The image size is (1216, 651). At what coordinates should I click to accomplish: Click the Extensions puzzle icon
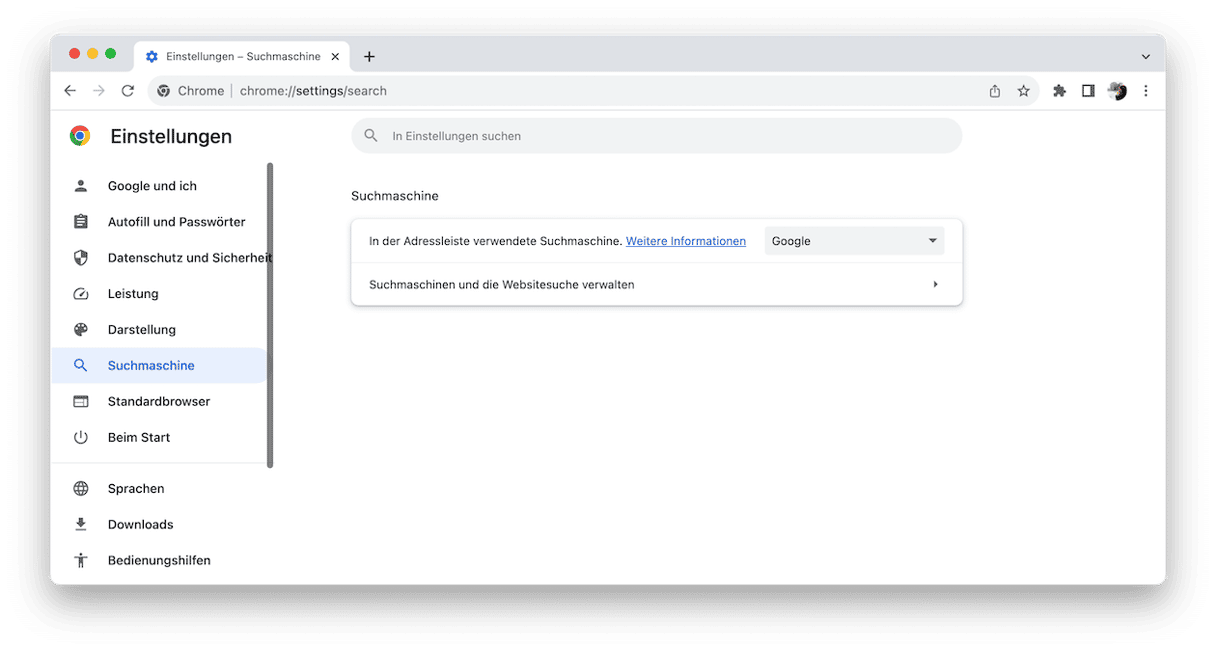[1059, 91]
